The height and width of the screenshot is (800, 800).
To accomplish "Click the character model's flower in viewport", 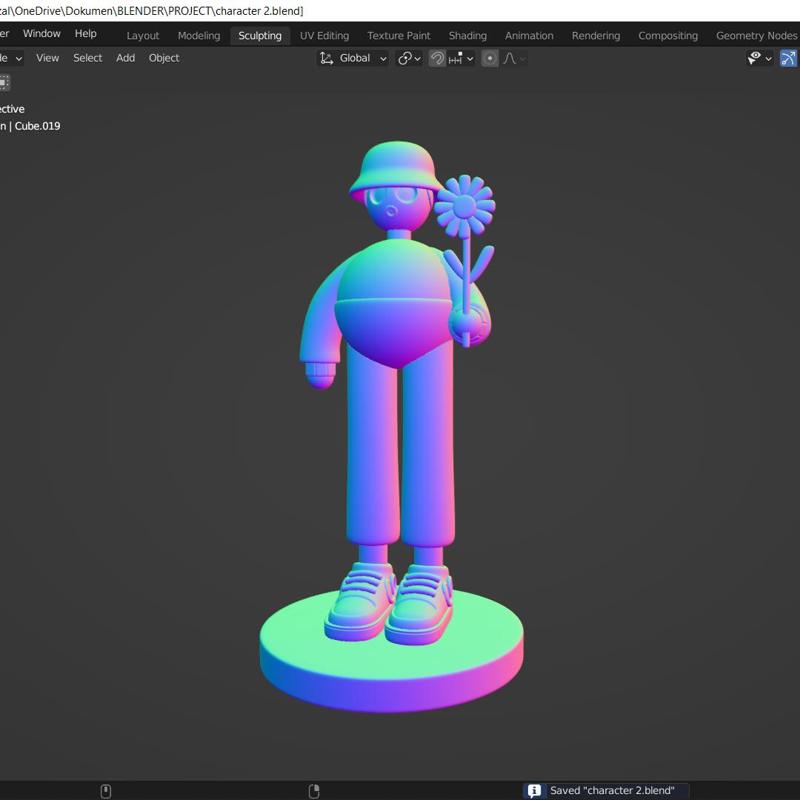I will tap(463, 207).
